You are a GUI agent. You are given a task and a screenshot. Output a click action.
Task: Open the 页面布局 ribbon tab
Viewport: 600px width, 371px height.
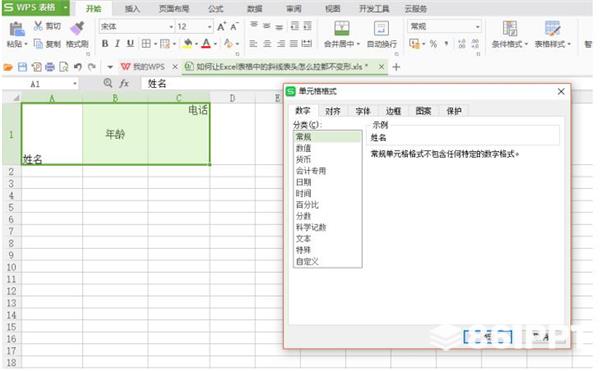(174, 8)
